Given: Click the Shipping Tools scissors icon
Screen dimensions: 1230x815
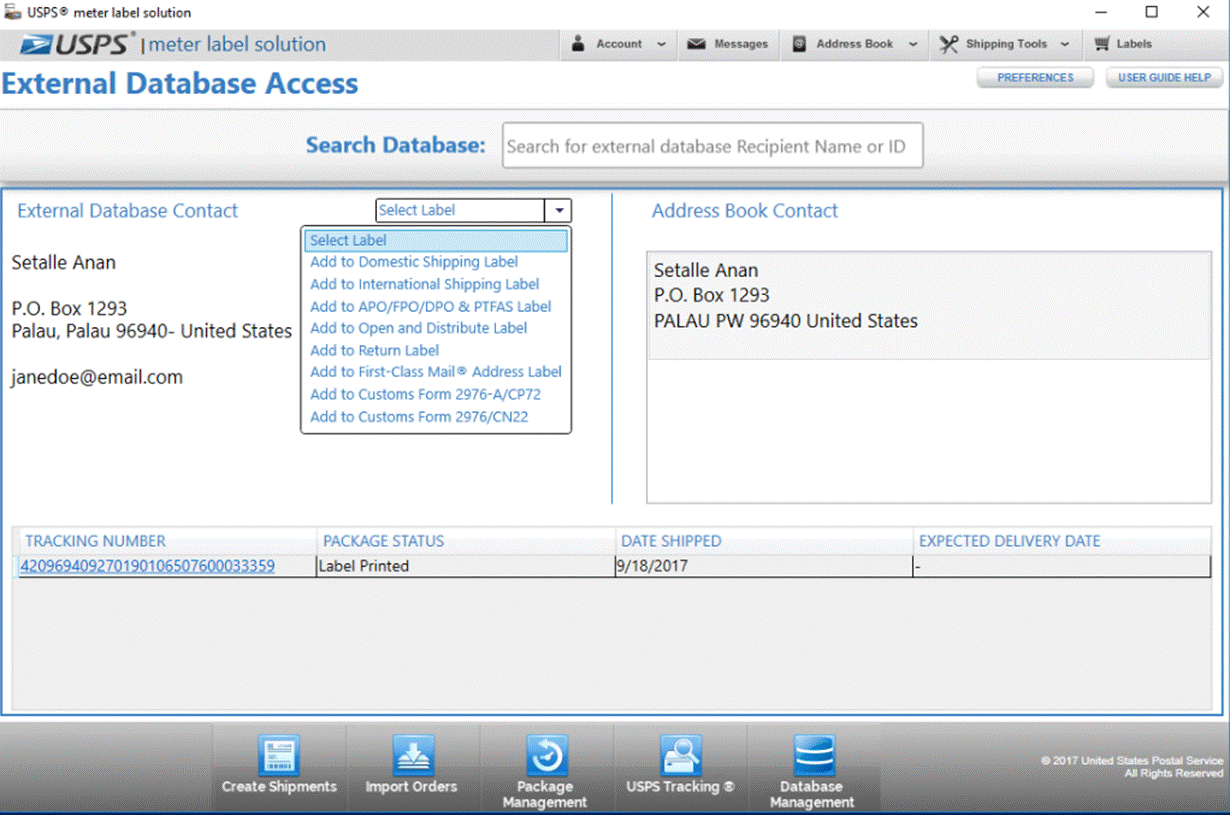Looking at the screenshot, I should pos(949,44).
